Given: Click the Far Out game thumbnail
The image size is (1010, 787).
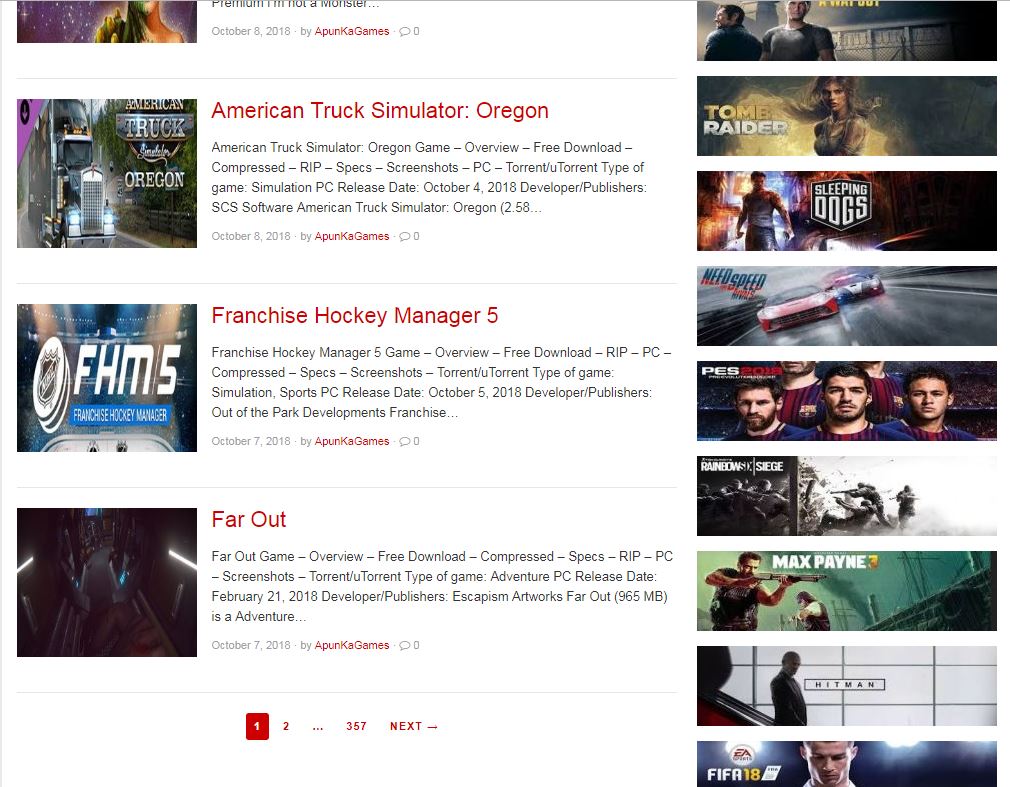Looking at the screenshot, I should click(x=107, y=582).
